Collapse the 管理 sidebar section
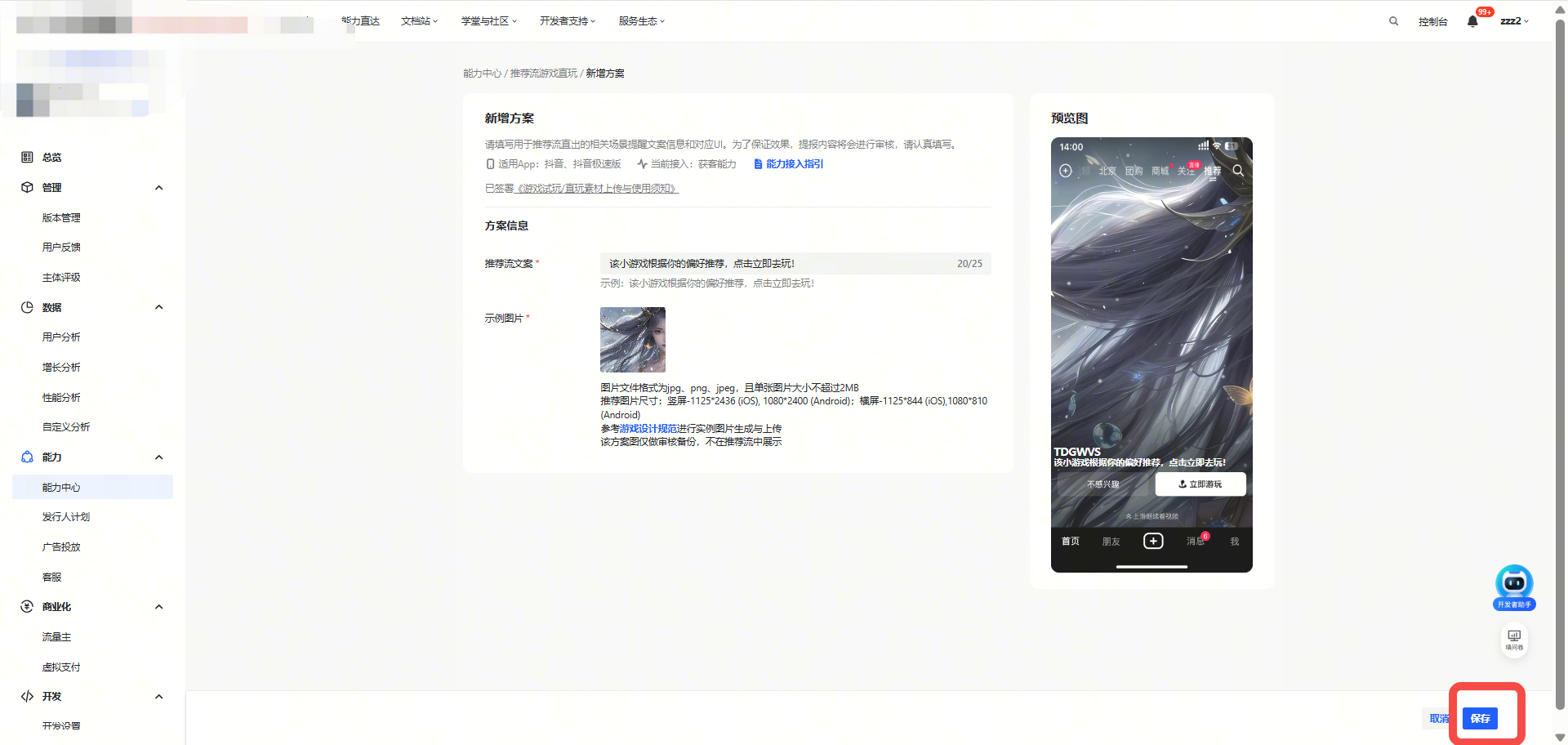Screen dimensions: 1568x745 click(159, 188)
